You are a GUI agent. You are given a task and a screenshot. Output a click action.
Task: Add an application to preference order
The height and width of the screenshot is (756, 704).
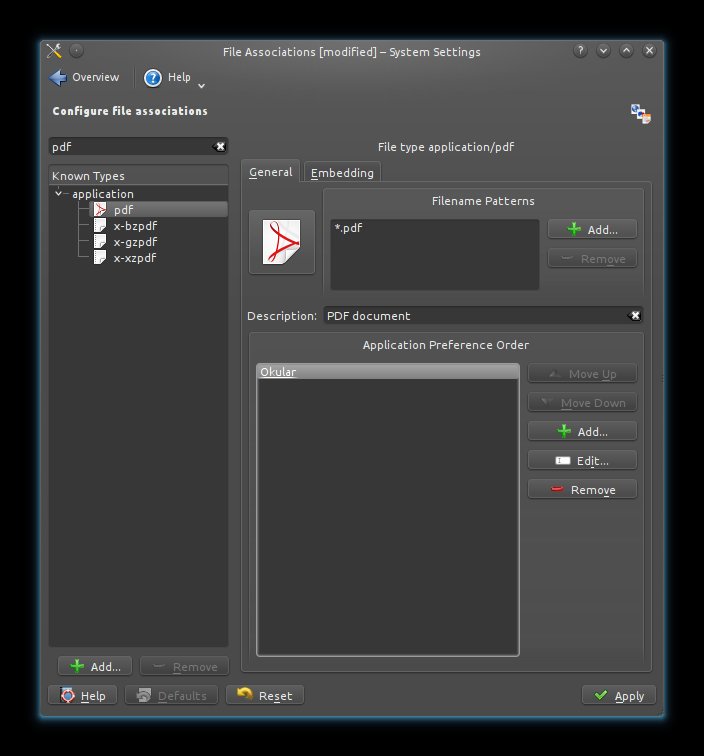coord(582,431)
